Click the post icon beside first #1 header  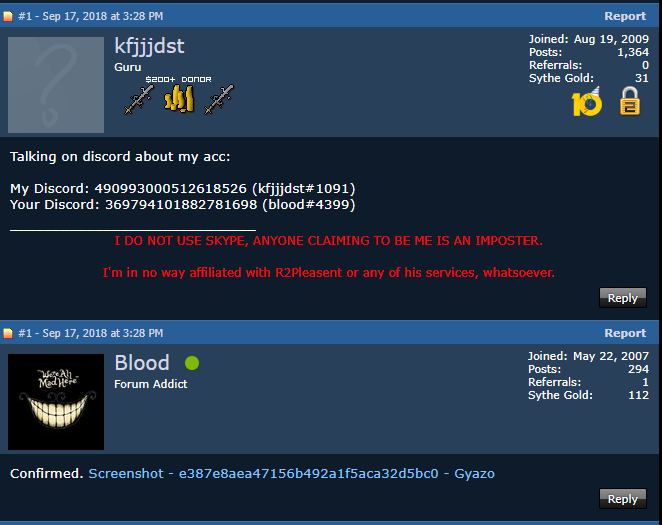point(8,16)
